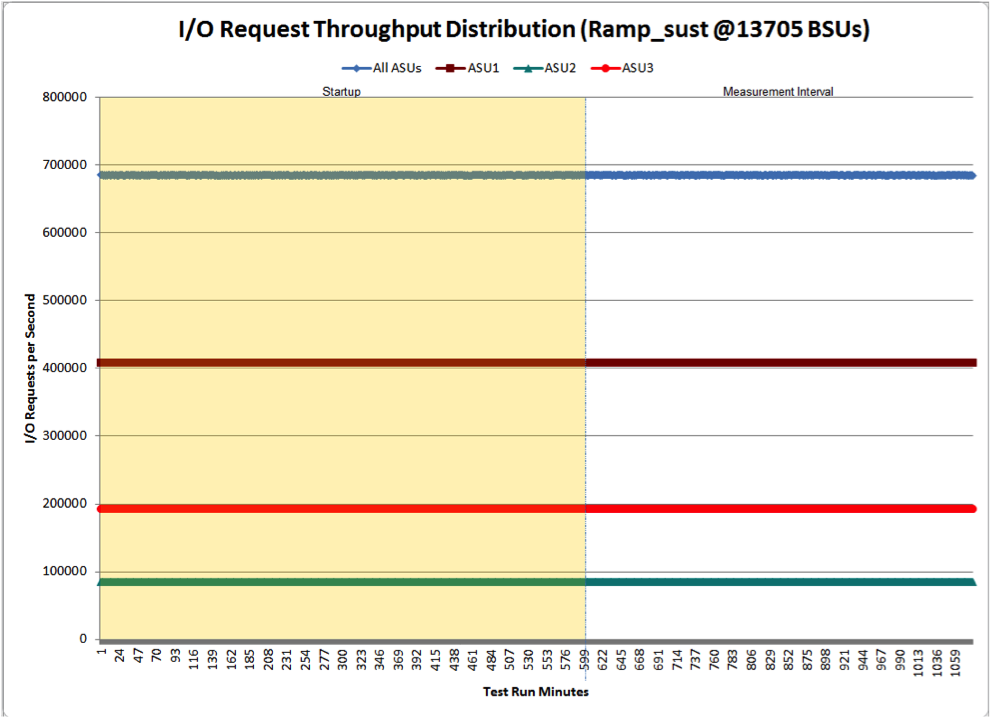Select the blue All ASUs data line
The image size is (990, 717).
coord(537,175)
